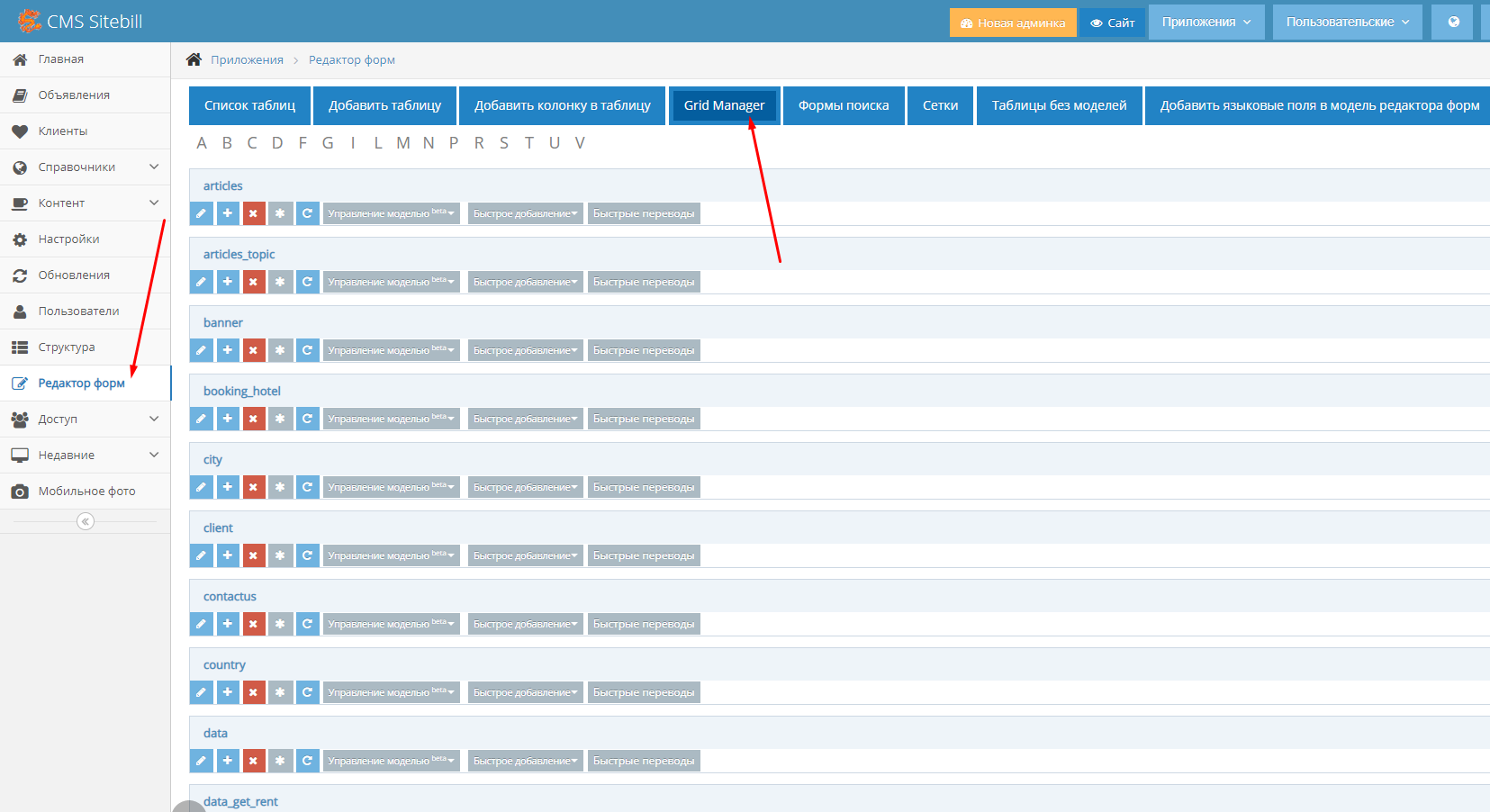Open the Формы поиска tab
This screenshot has width=1490, height=812.
pyautogui.click(x=843, y=105)
